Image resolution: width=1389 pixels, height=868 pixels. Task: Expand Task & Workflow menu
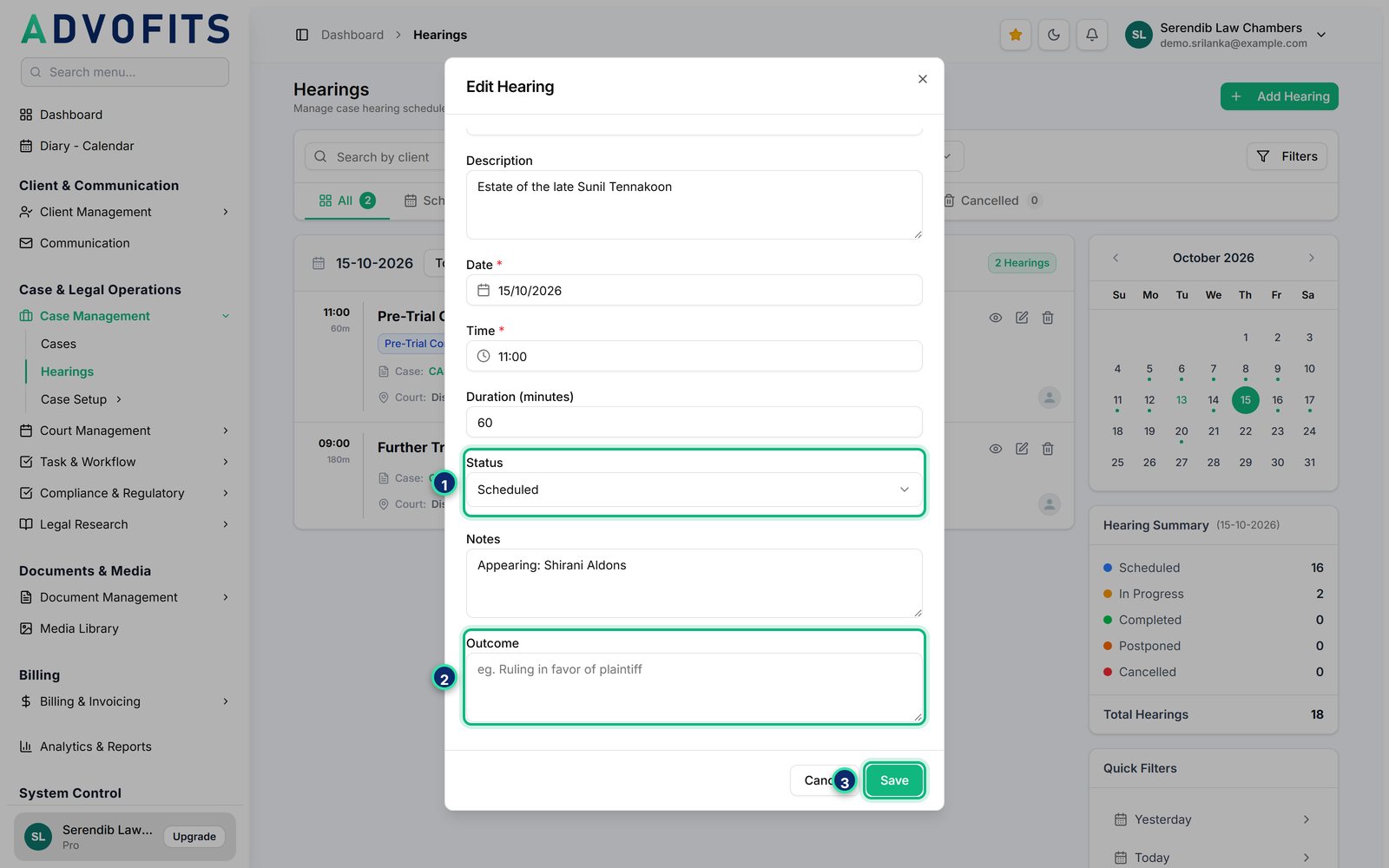(x=125, y=462)
